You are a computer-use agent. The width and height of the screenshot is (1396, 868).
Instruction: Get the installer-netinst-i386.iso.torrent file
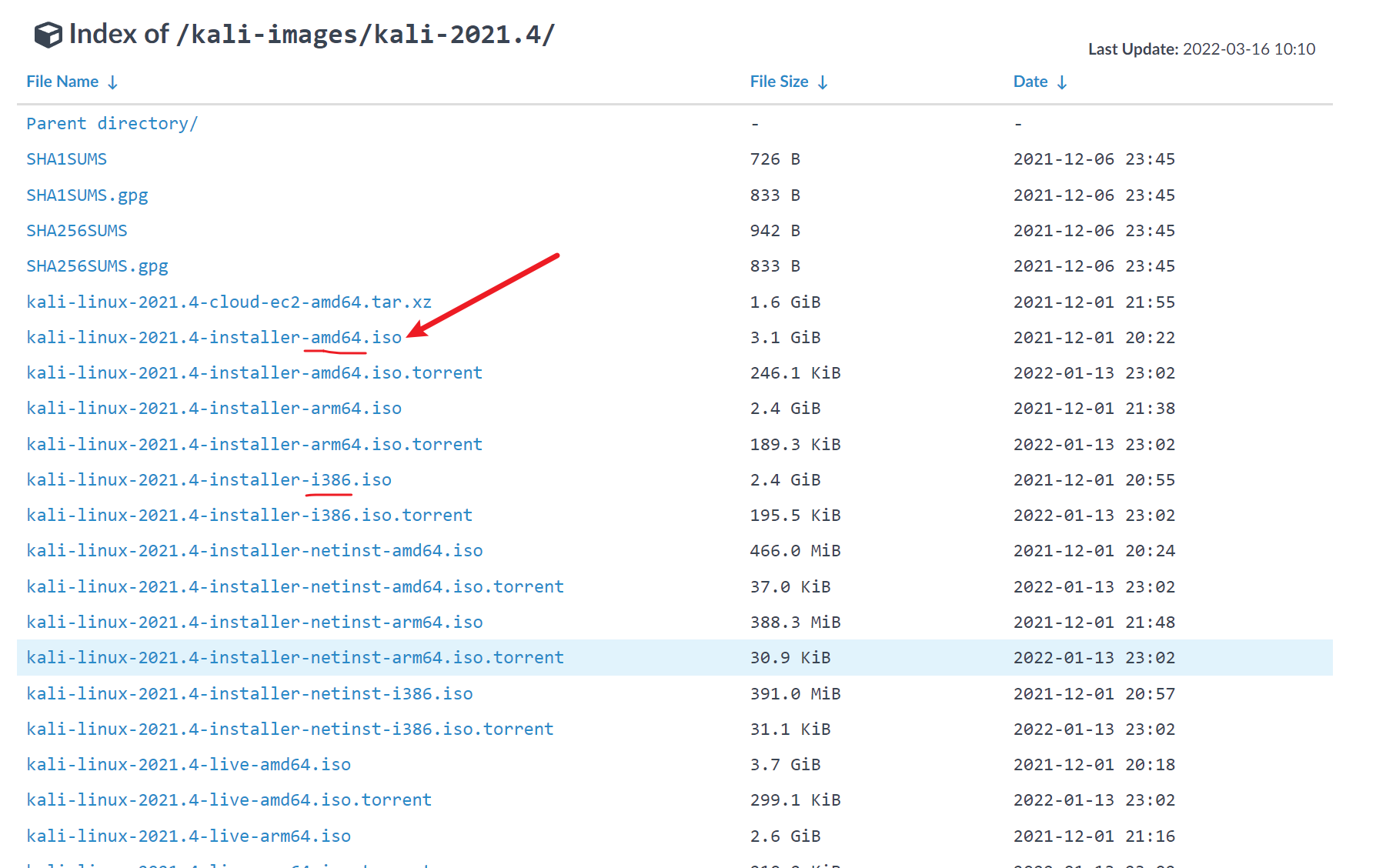point(290,729)
